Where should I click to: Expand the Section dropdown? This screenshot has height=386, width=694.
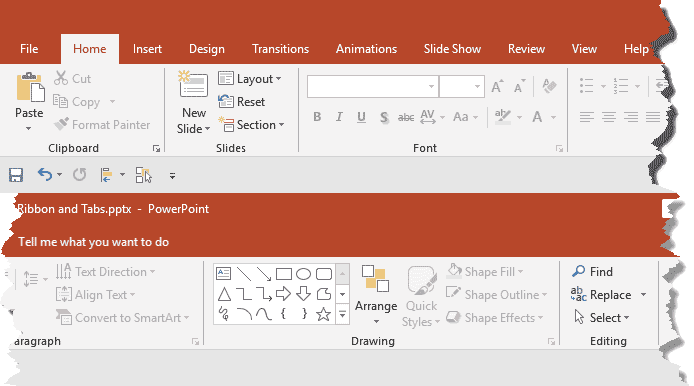251,125
